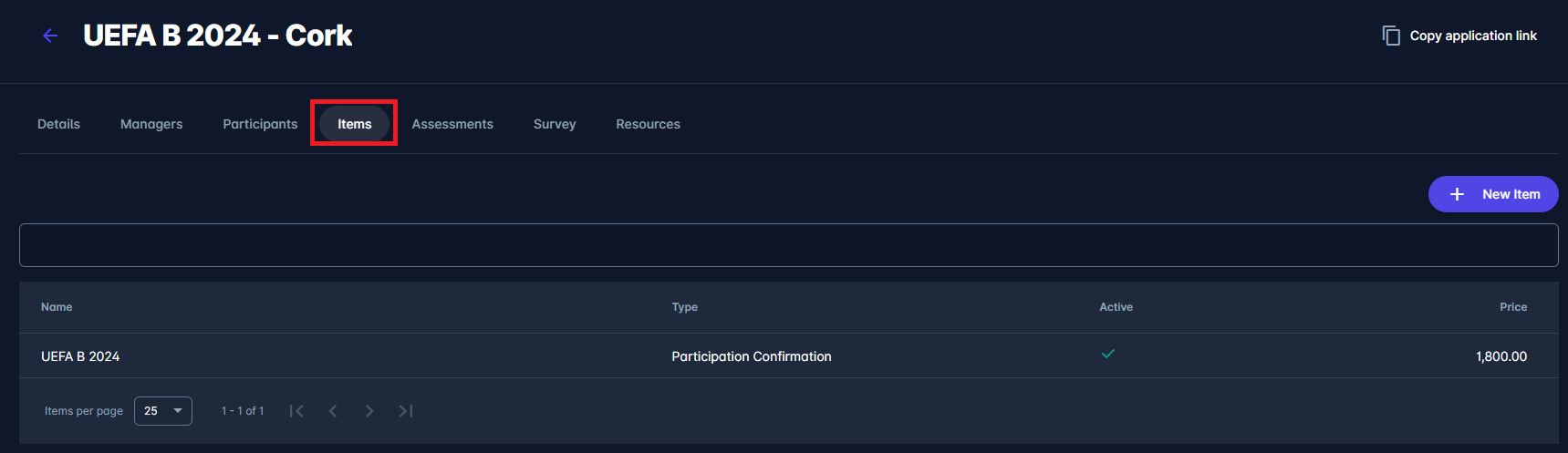Image resolution: width=1568 pixels, height=453 pixels.
Task: Click into the search filter field
Action: pyautogui.click(x=788, y=245)
